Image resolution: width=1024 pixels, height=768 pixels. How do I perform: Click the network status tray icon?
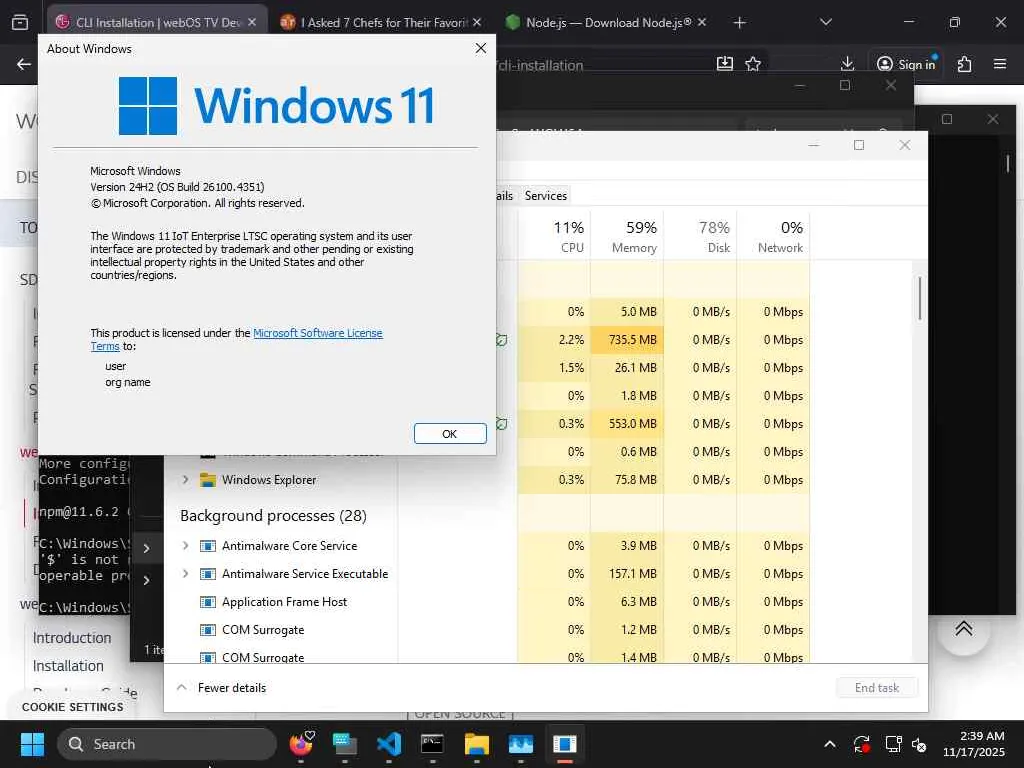coord(893,744)
